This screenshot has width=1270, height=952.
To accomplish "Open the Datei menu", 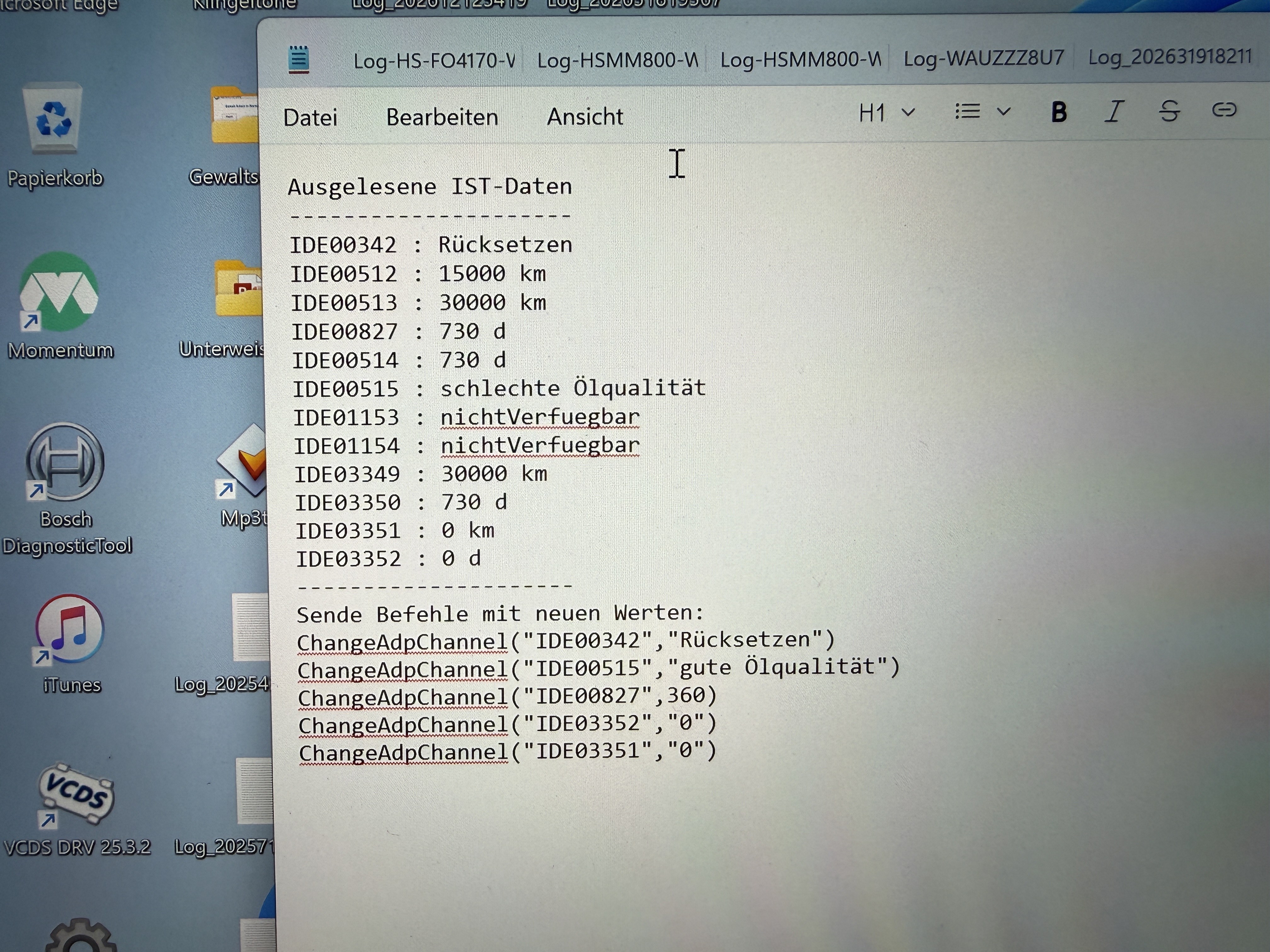I will [x=310, y=118].
